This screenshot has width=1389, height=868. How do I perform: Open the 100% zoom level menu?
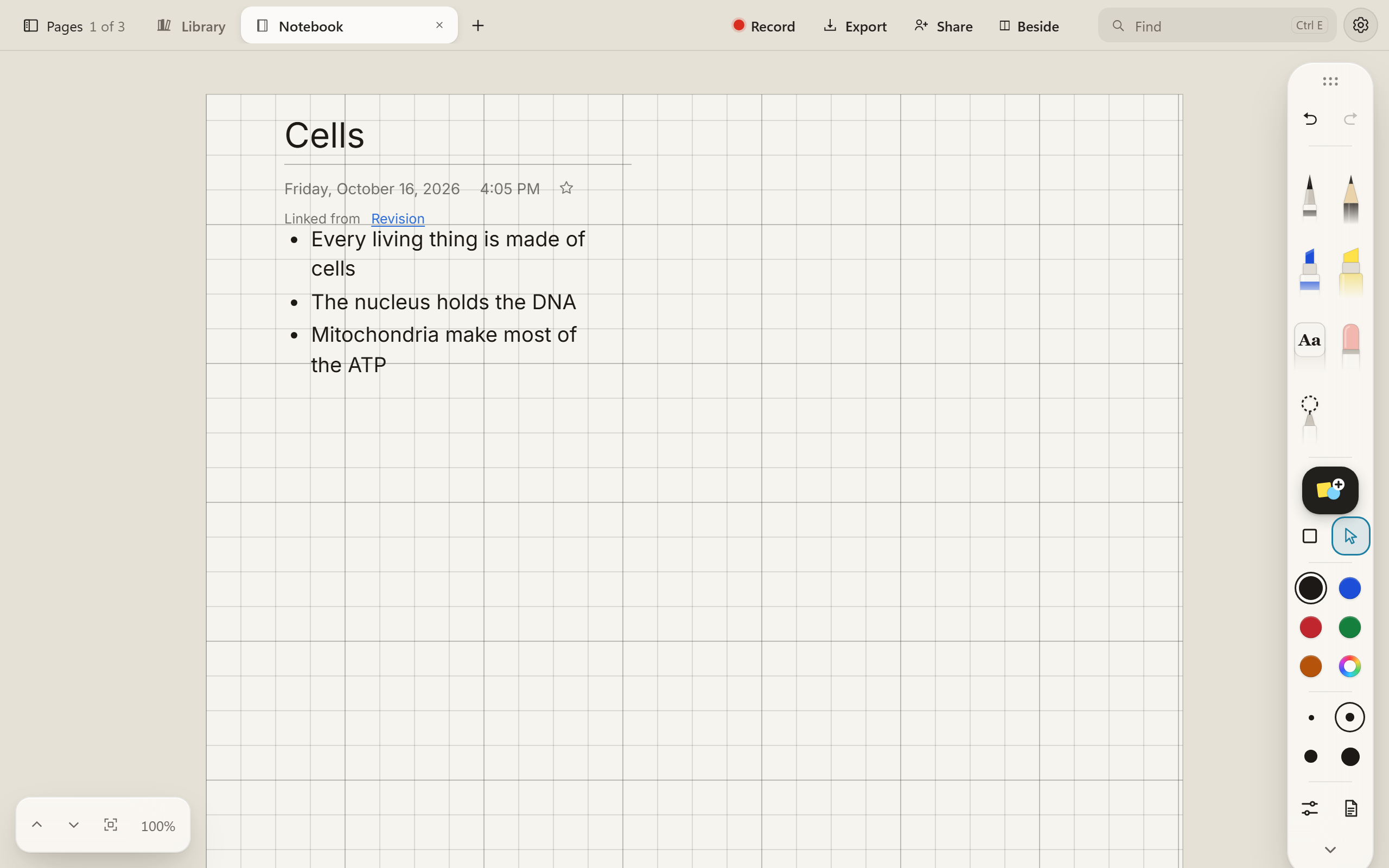coord(158,826)
